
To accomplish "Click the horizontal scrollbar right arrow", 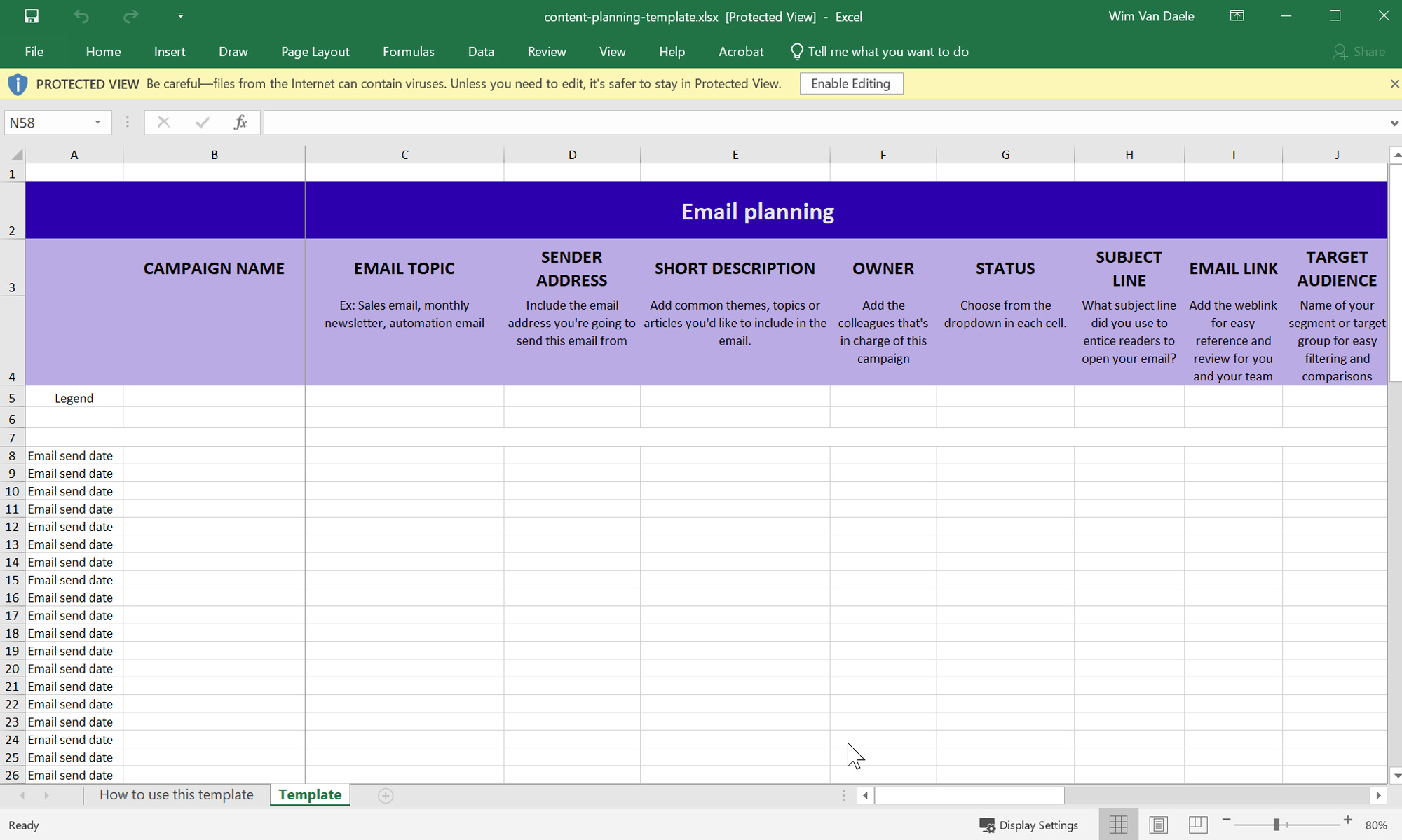I will [1378, 795].
